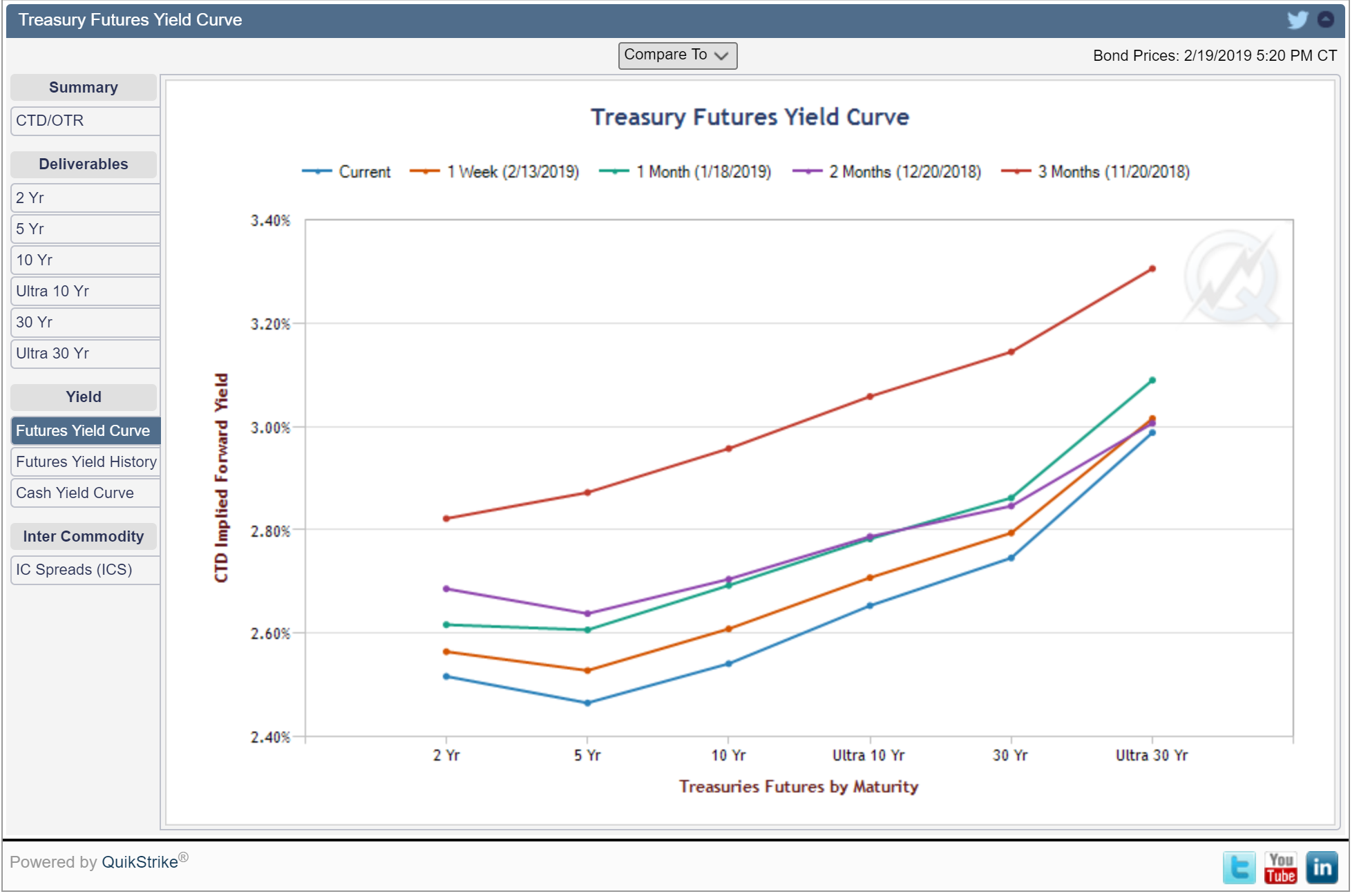Screen dimensions: 1359x896
Task: Click the QuikStrike watermark logo in chart
Action: [1233, 278]
